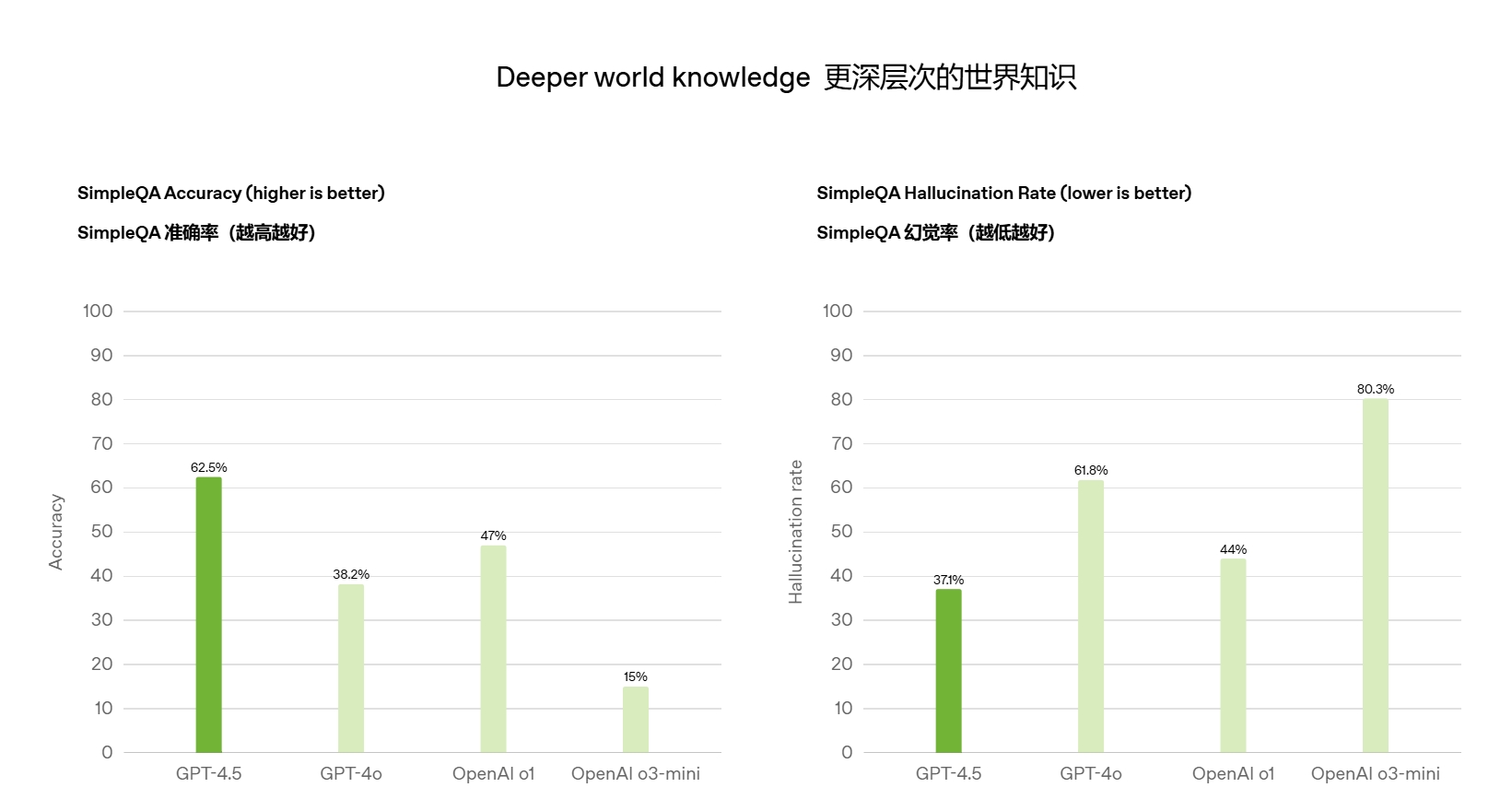Click the vertical 'Hallucination rate' y-axis label
1512x811 pixels.
tap(796, 532)
